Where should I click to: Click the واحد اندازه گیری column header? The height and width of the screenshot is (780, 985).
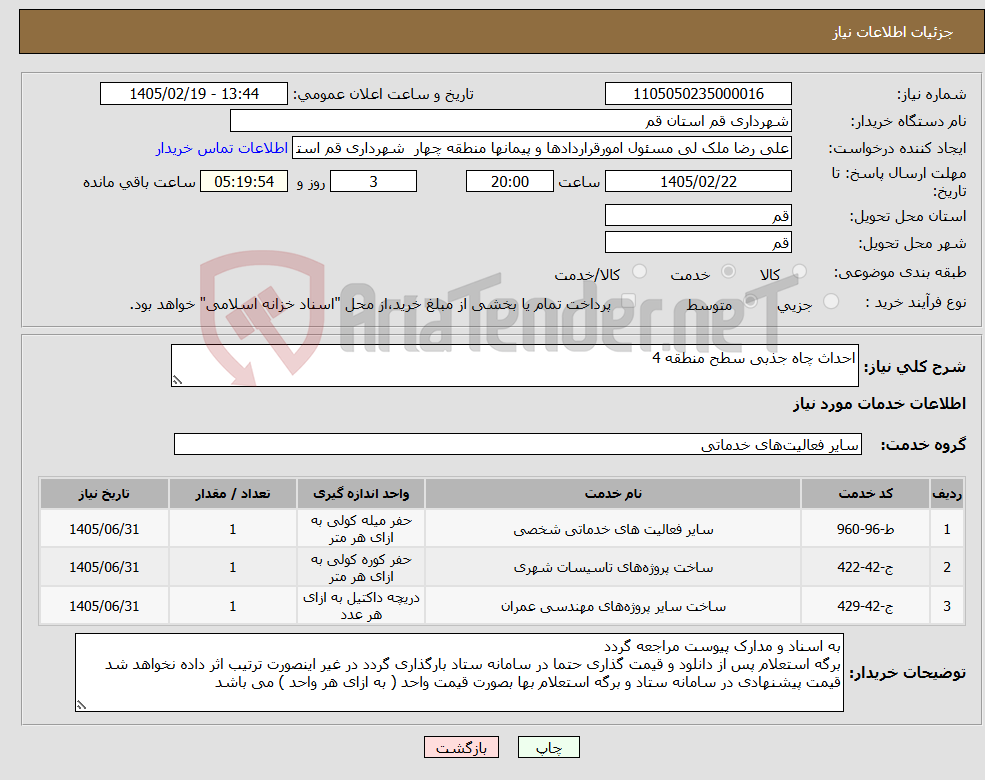361,494
